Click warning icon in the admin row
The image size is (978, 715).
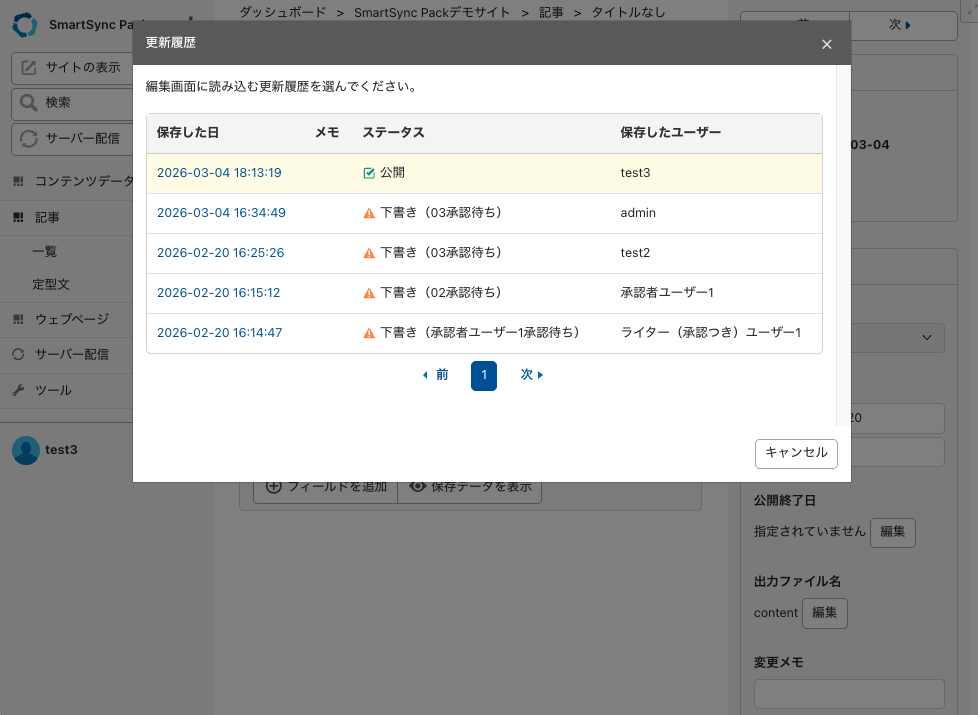tap(369, 213)
